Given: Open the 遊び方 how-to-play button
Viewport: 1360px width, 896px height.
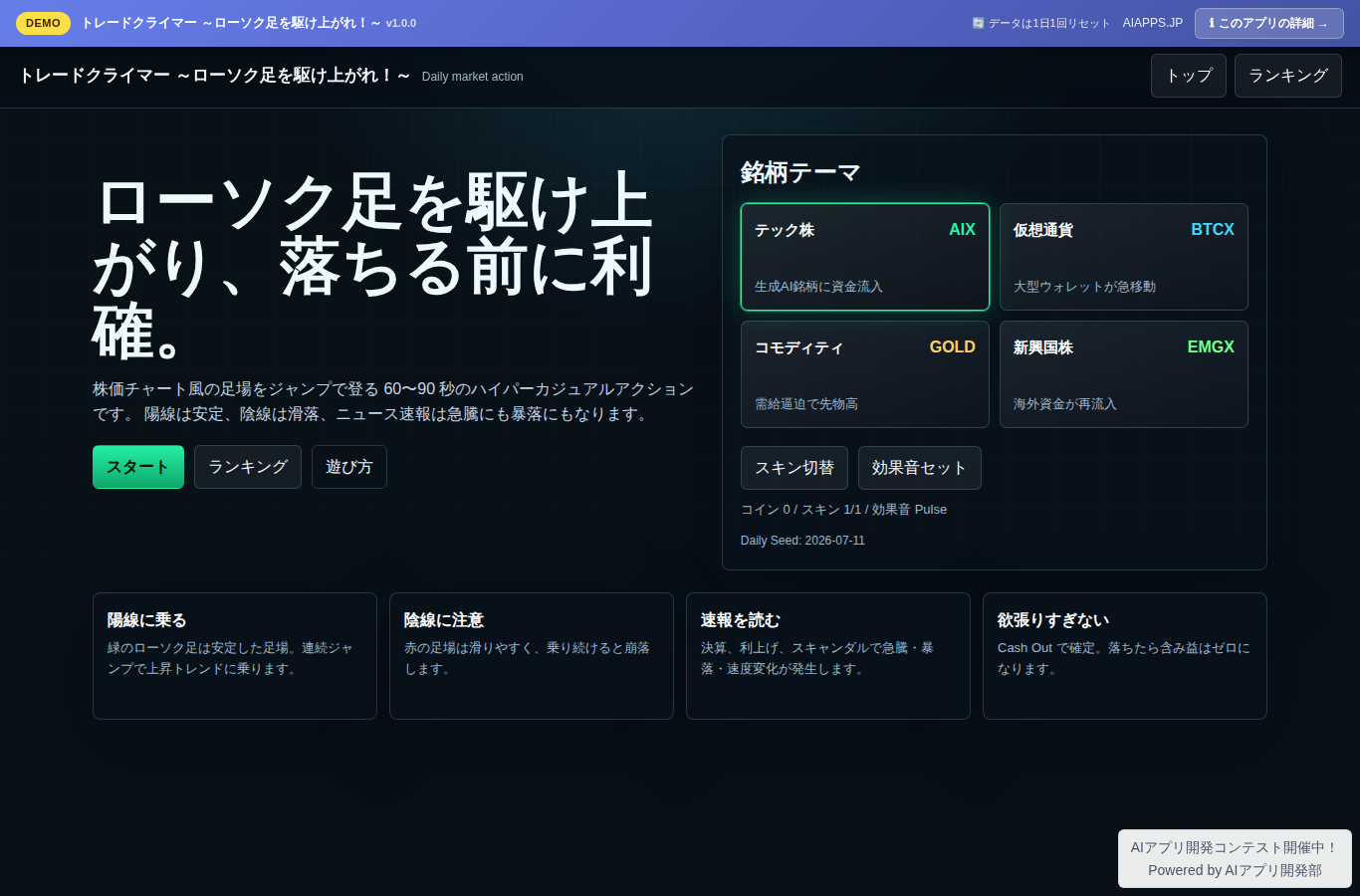Looking at the screenshot, I should (349, 467).
